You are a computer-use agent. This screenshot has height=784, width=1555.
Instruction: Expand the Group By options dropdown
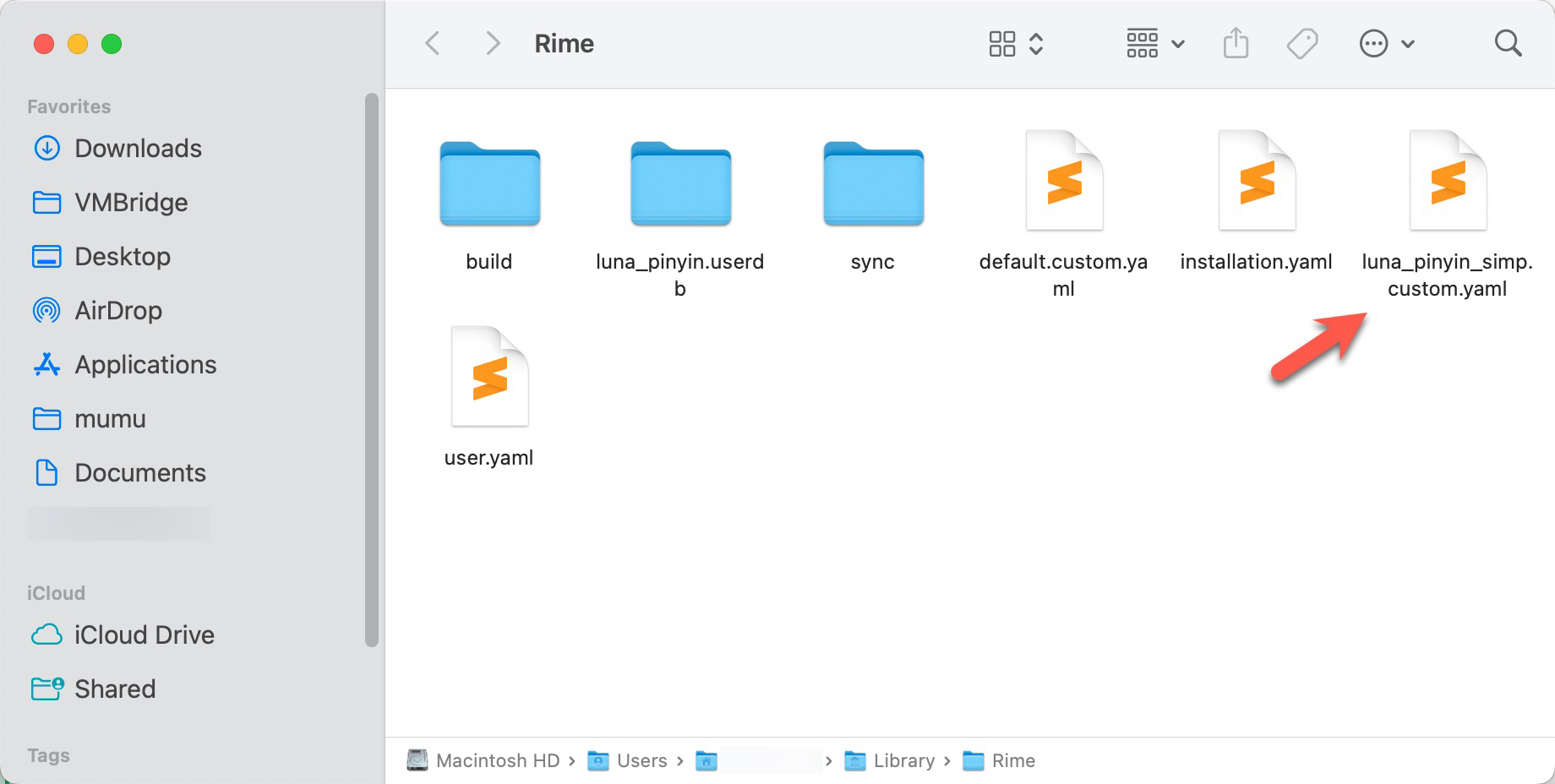coord(1155,43)
